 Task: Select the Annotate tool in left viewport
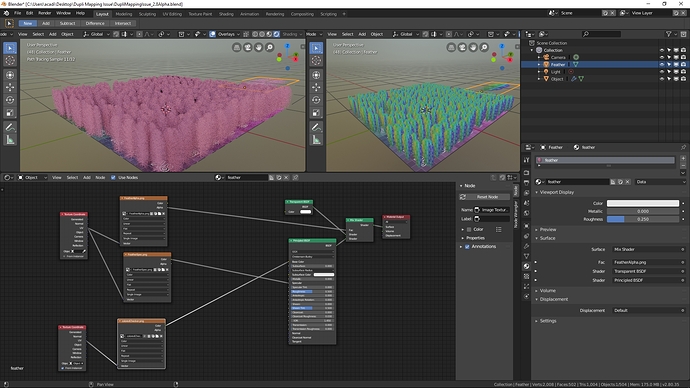[x=10, y=127]
